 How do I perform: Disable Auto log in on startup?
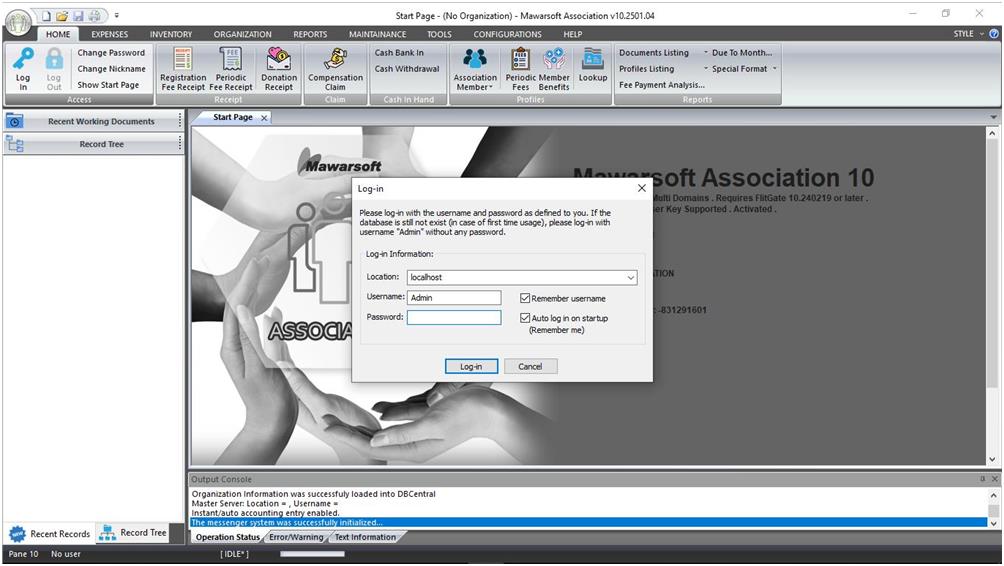525,318
